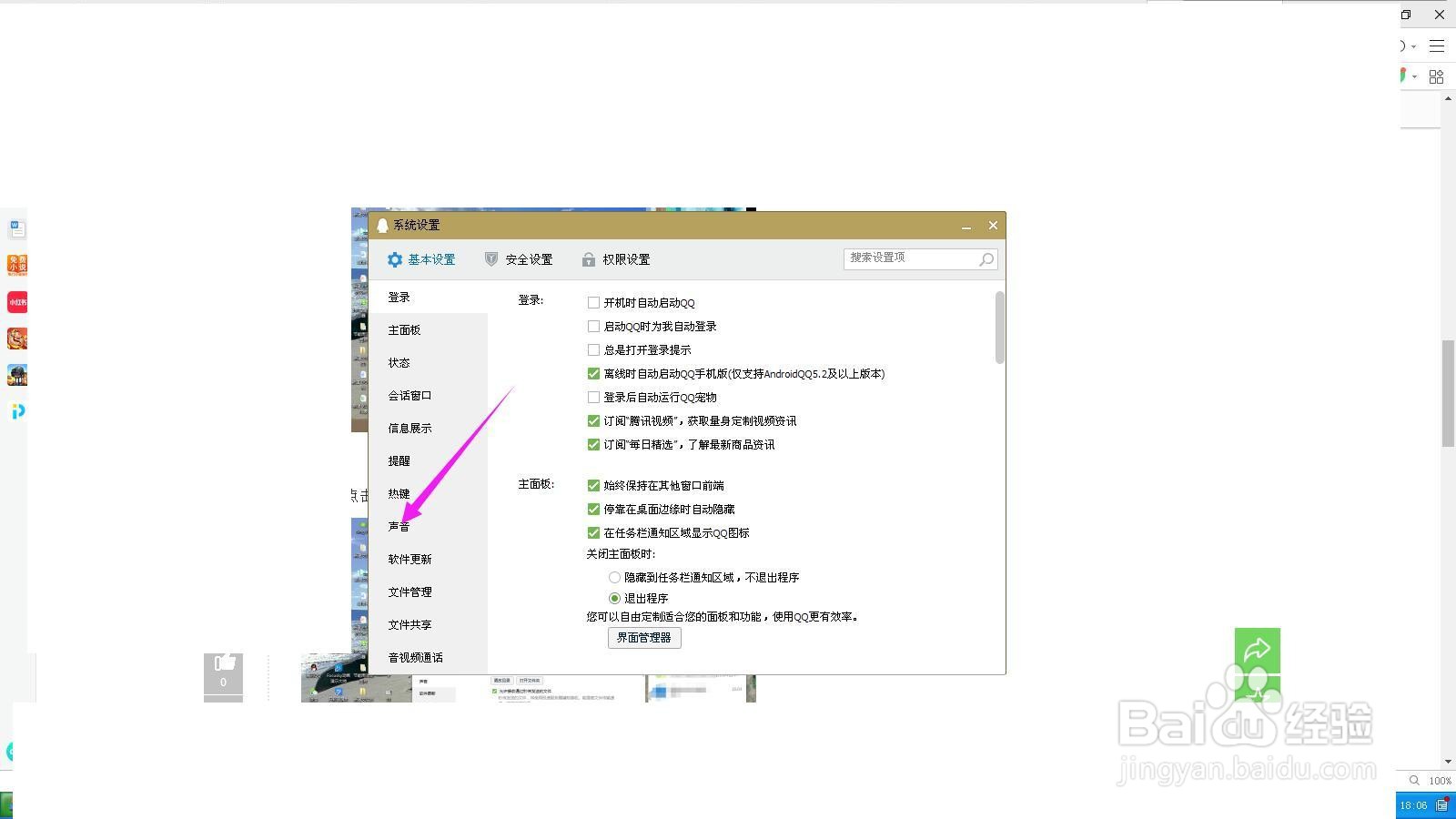1456x819 pixels.
Task: Minimize the 系统设置 dialog
Action: coord(966,226)
